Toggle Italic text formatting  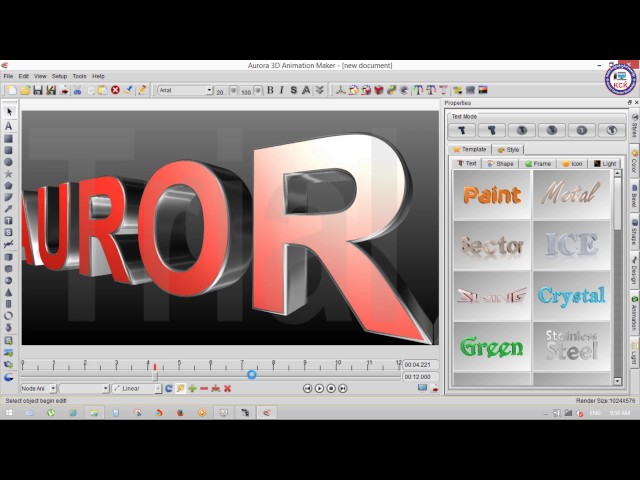(282, 90)
